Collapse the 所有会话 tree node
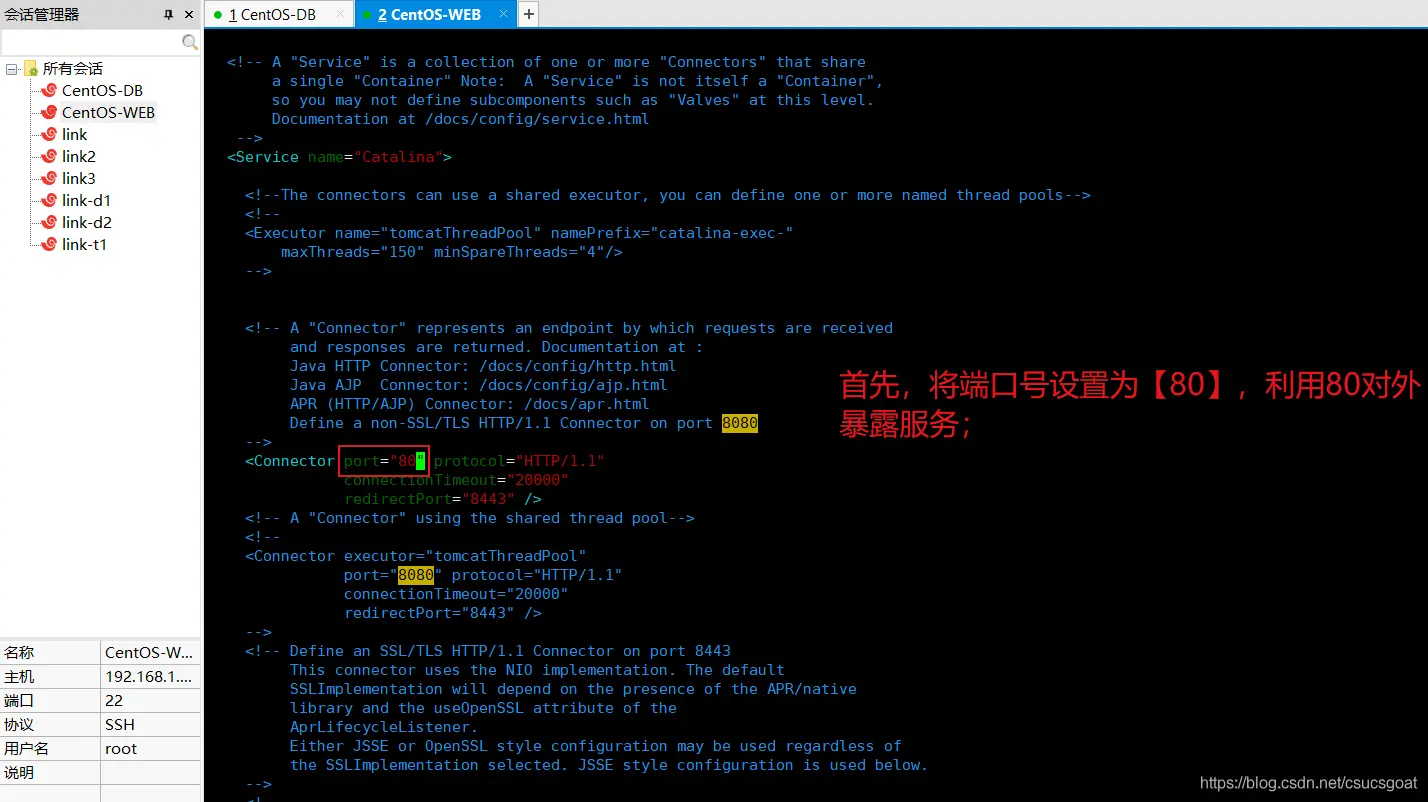The height and width of the screenshot is (802, 1428). tap(11, 69)
